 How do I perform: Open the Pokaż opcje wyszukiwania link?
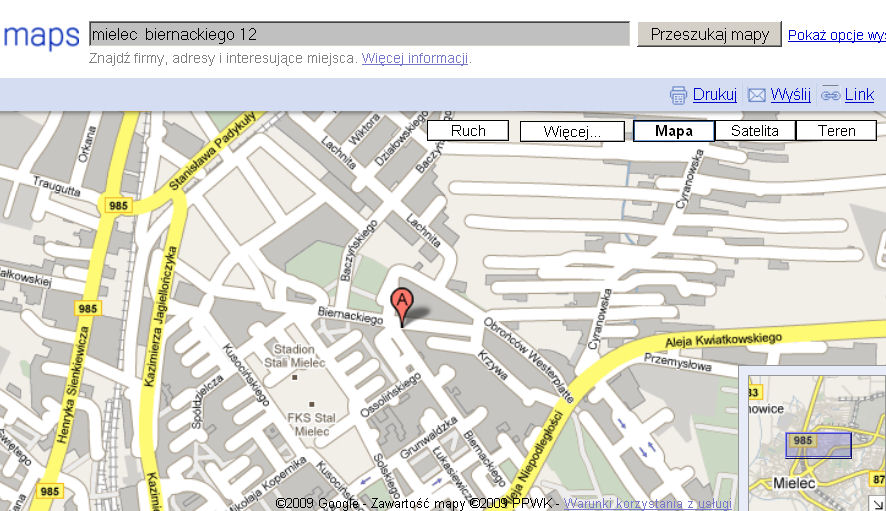(837, 35)
